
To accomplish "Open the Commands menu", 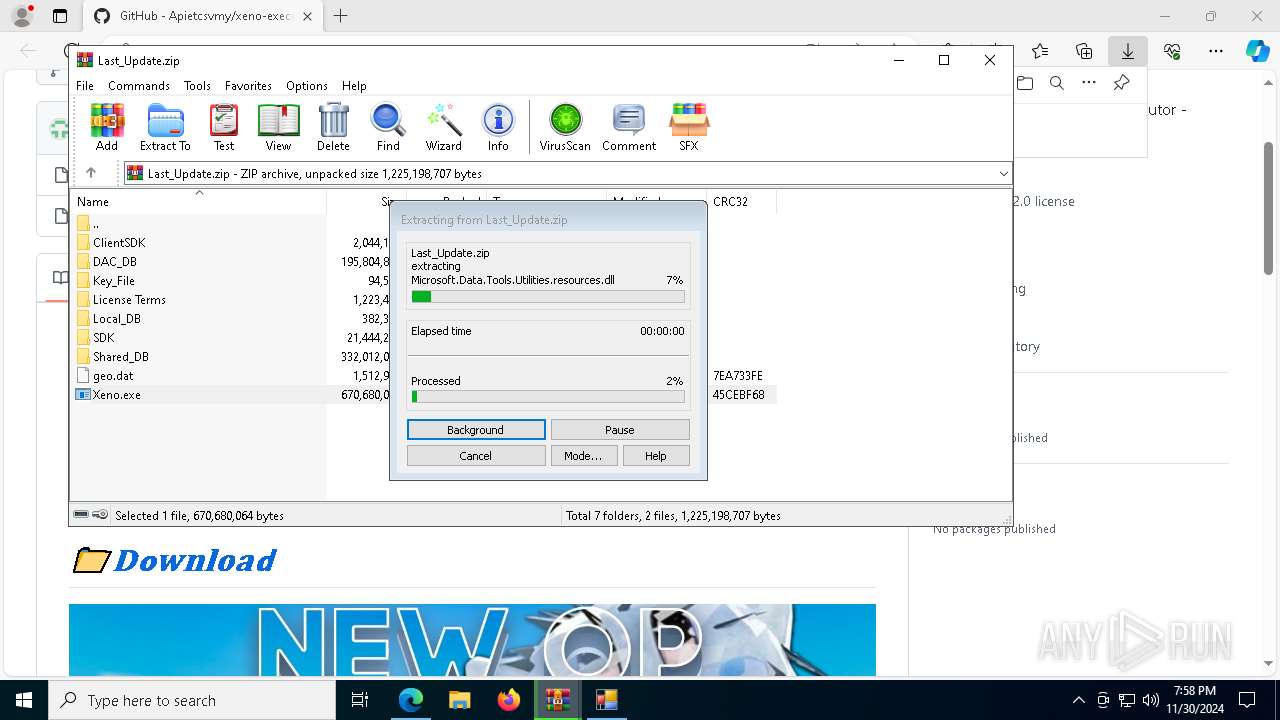I will [x=139, y=86].
